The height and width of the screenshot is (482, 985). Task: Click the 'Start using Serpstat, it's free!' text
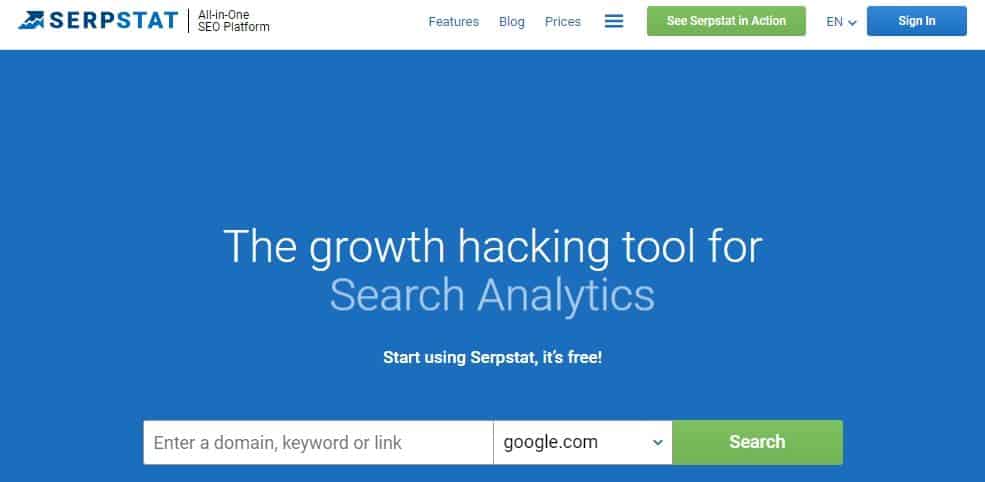(492, 357)
